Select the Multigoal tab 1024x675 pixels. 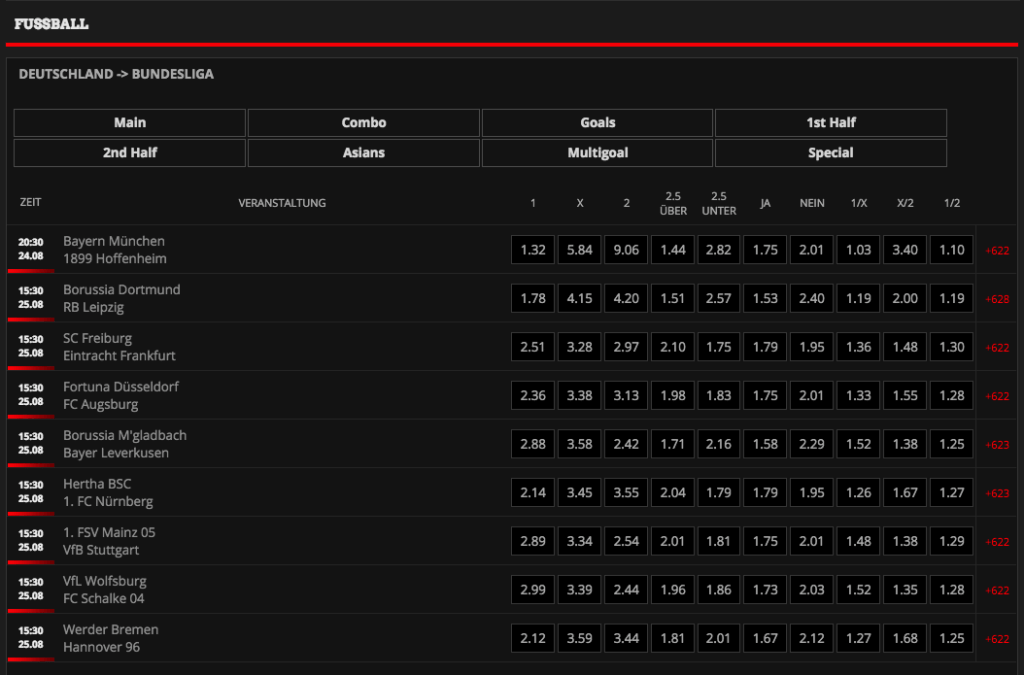(597, 153)
